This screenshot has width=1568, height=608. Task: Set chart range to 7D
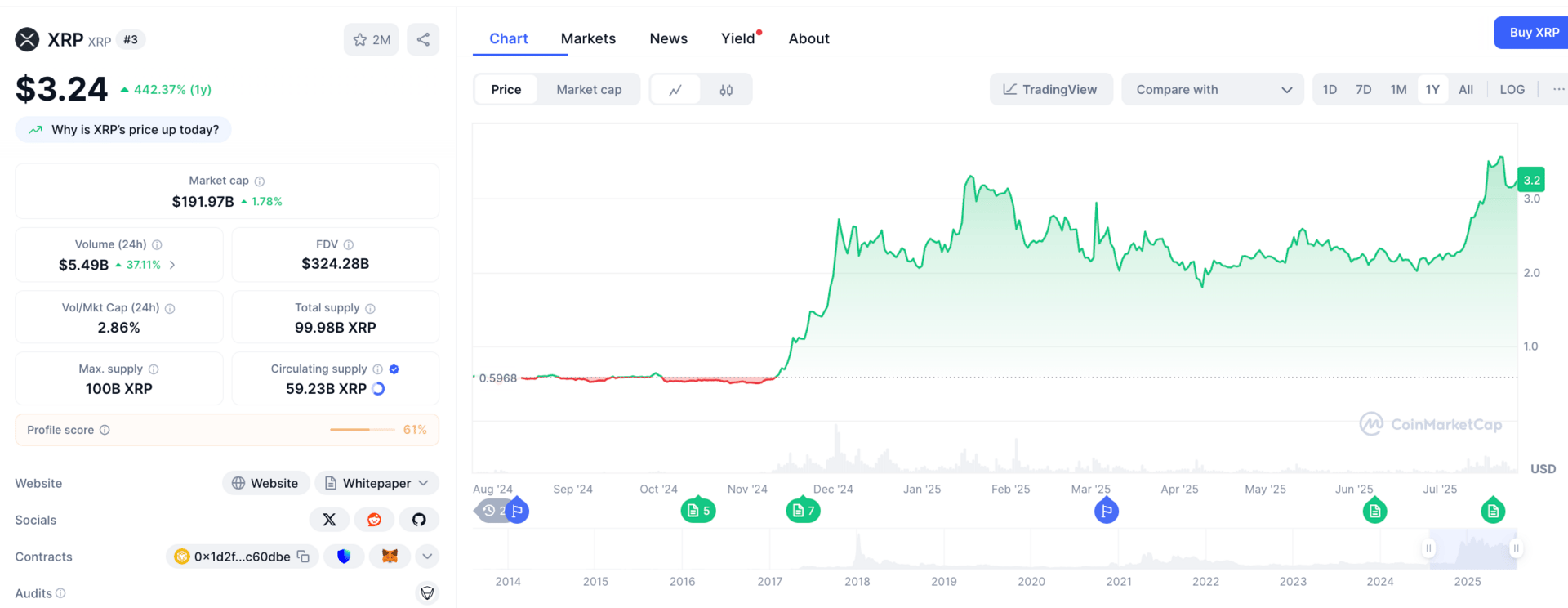pos(1363,89)
